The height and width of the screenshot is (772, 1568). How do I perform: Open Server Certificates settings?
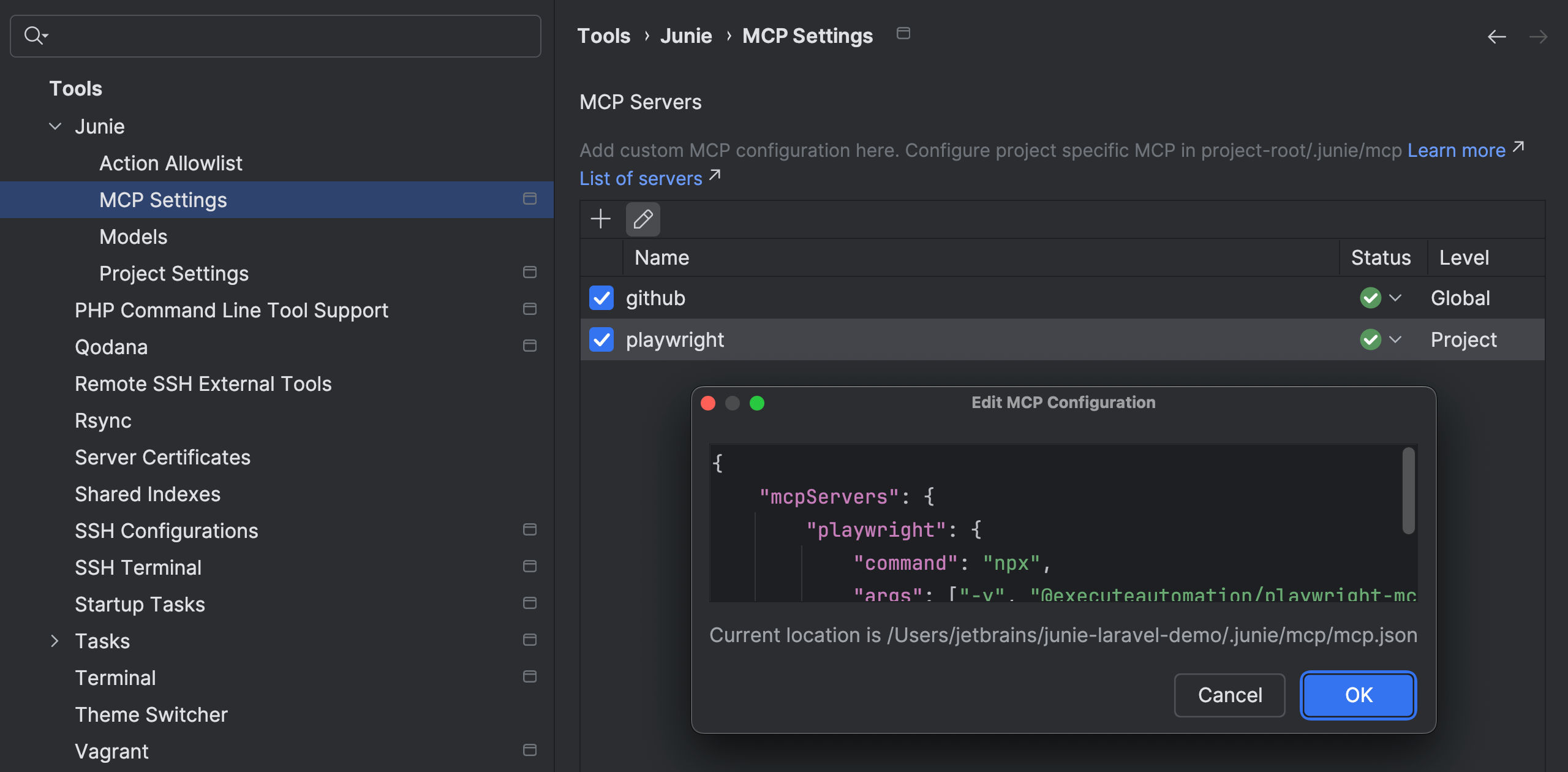point(162,457)
